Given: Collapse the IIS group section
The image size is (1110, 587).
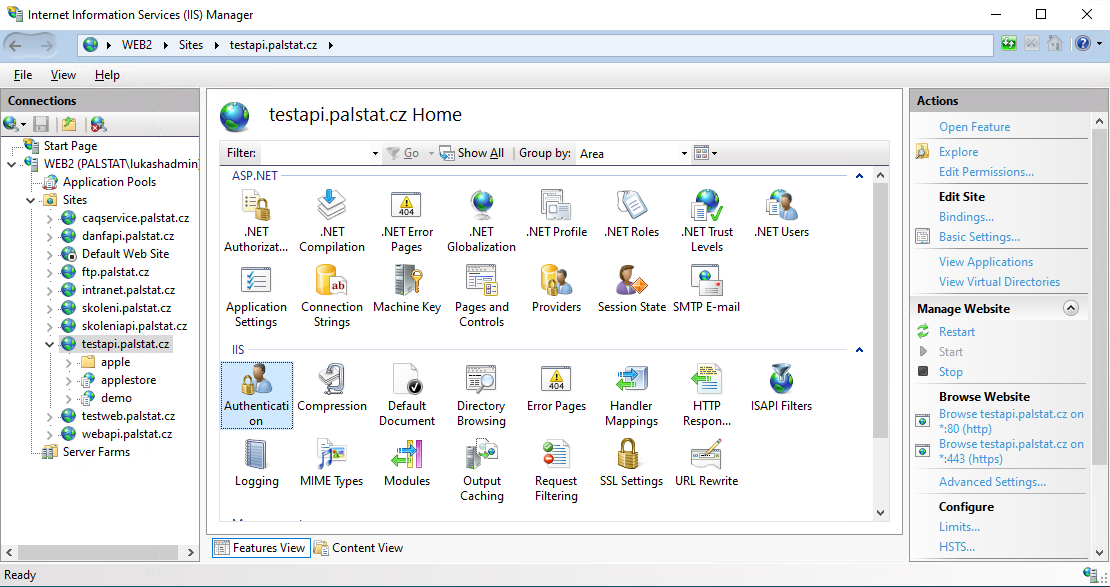Looking at the screenshot, I should click(859, 350).
